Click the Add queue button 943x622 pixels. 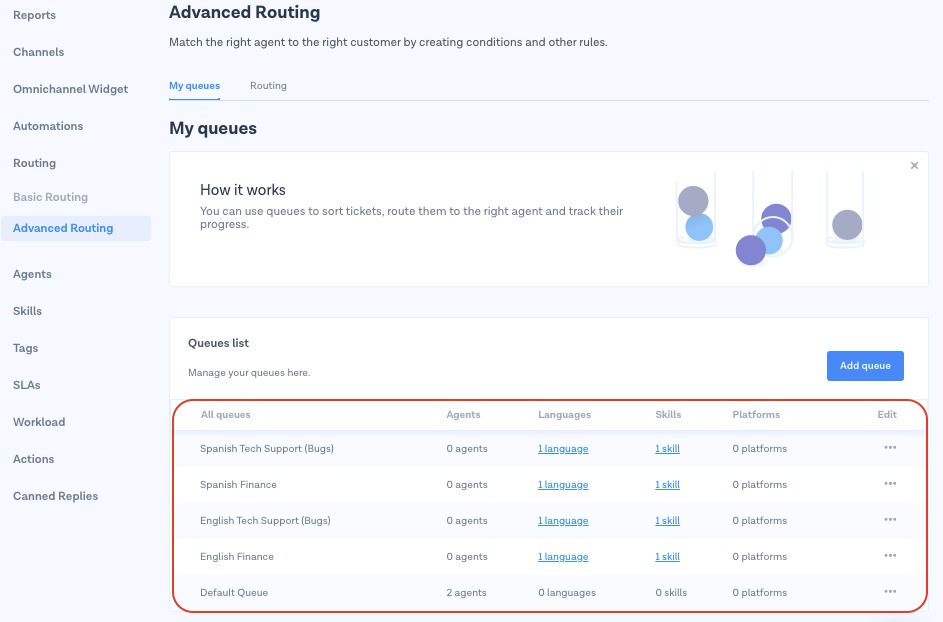pos(865,366)
